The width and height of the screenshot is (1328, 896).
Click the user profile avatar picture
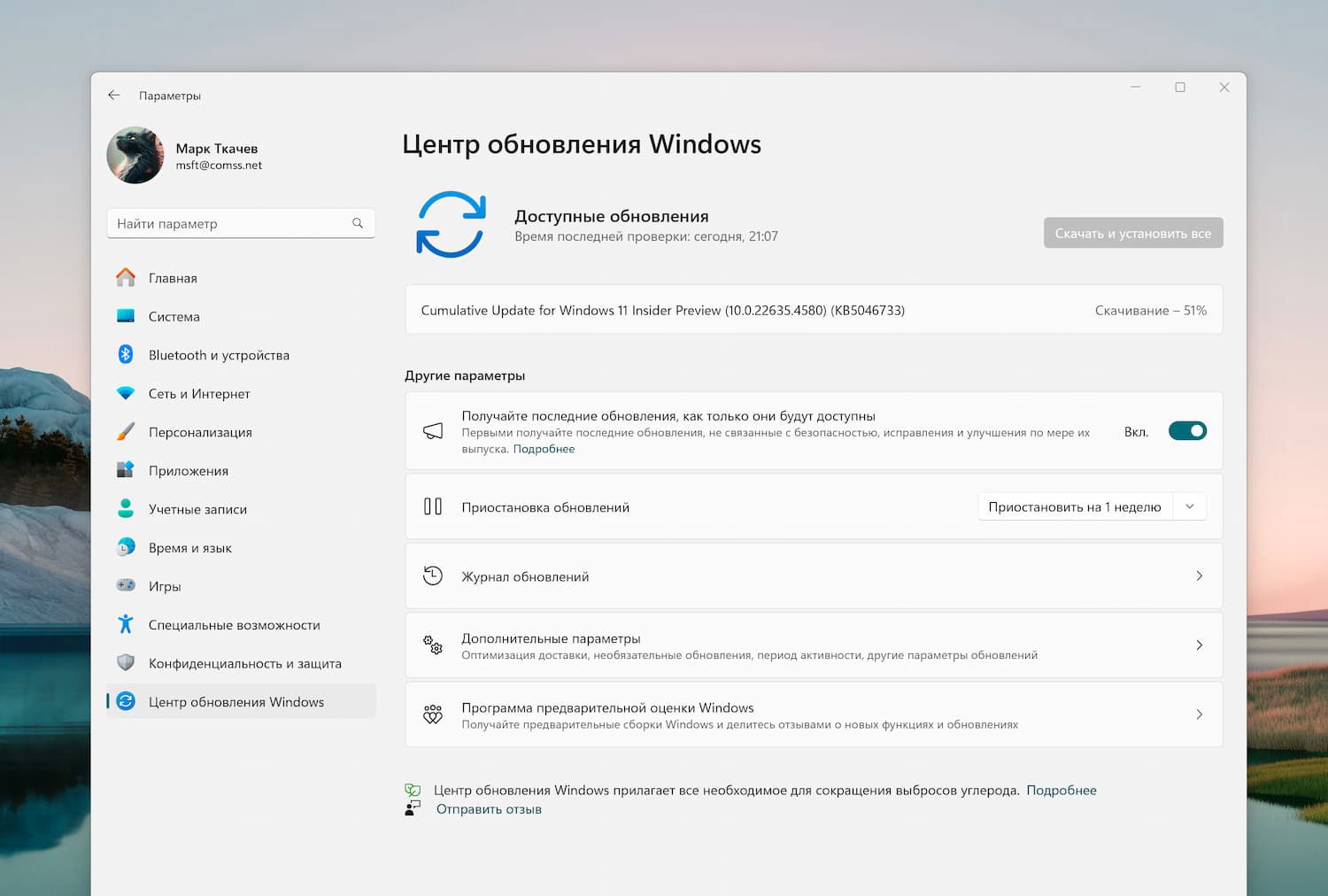pyautogui.click(x=135, y=155)
